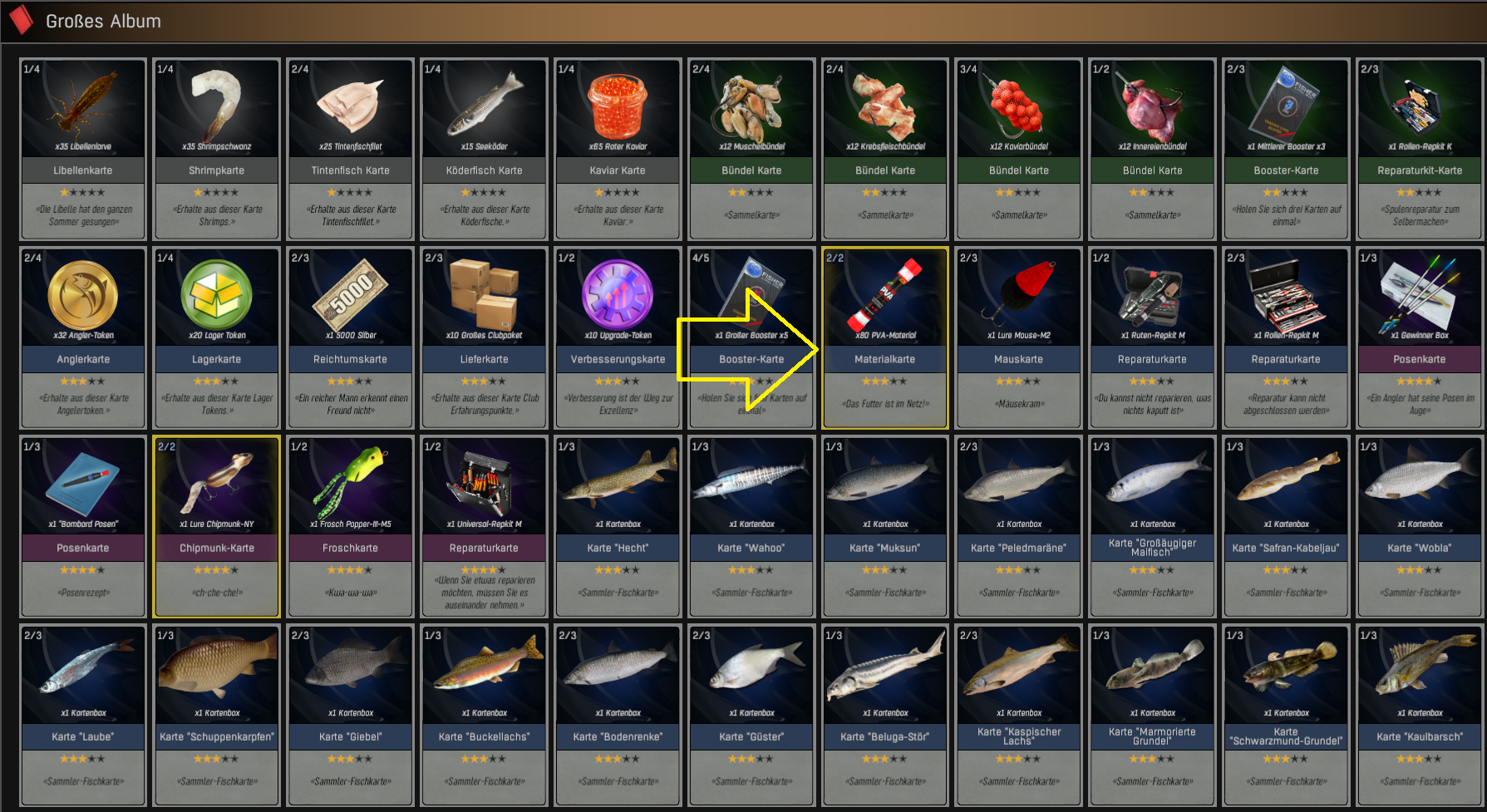Open the Karte "Schuppenkarpfen" carp card
The width and height of the screenshot is (1487, 812).
(217, 716)
